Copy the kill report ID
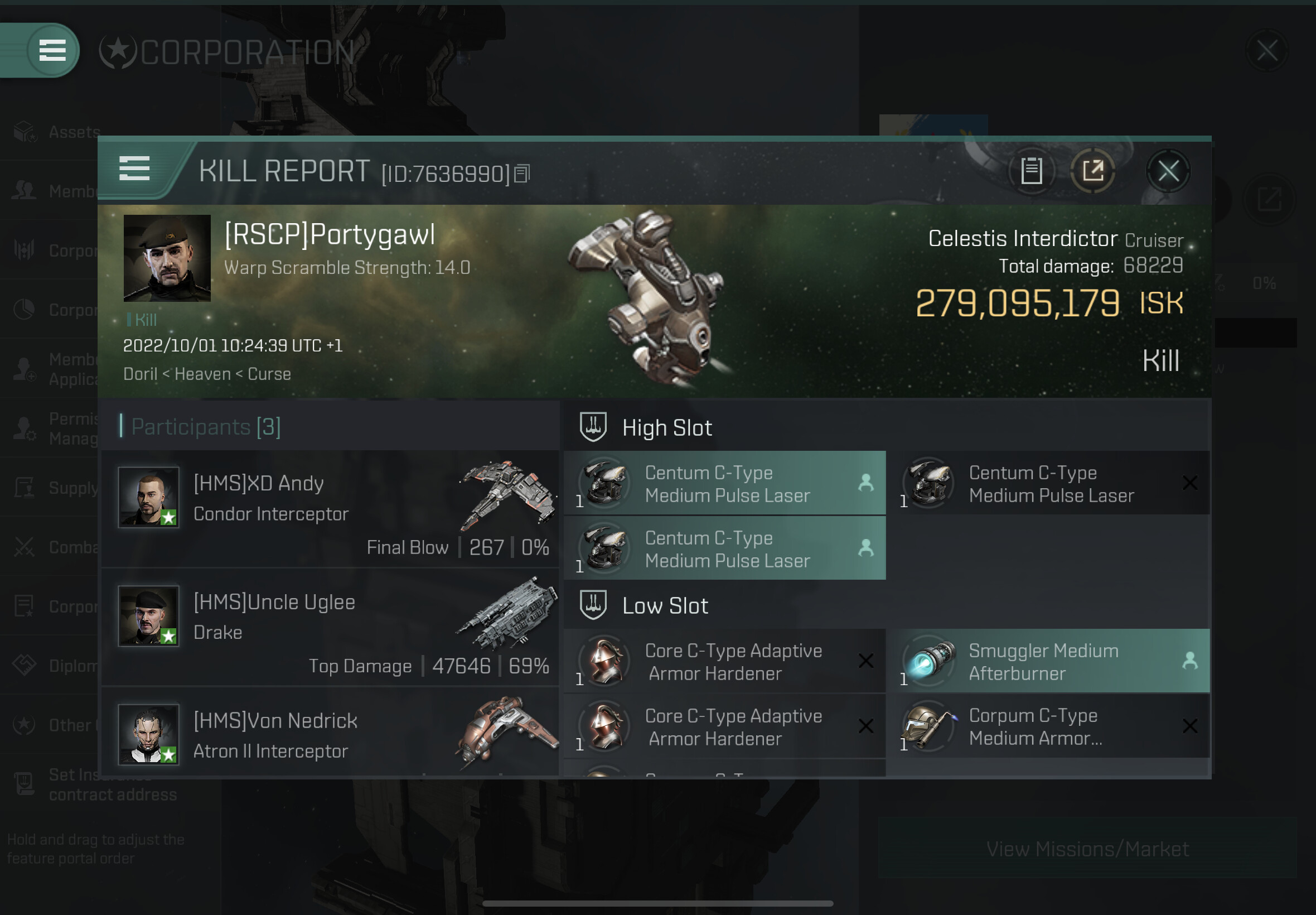 [x=521, y=173]
